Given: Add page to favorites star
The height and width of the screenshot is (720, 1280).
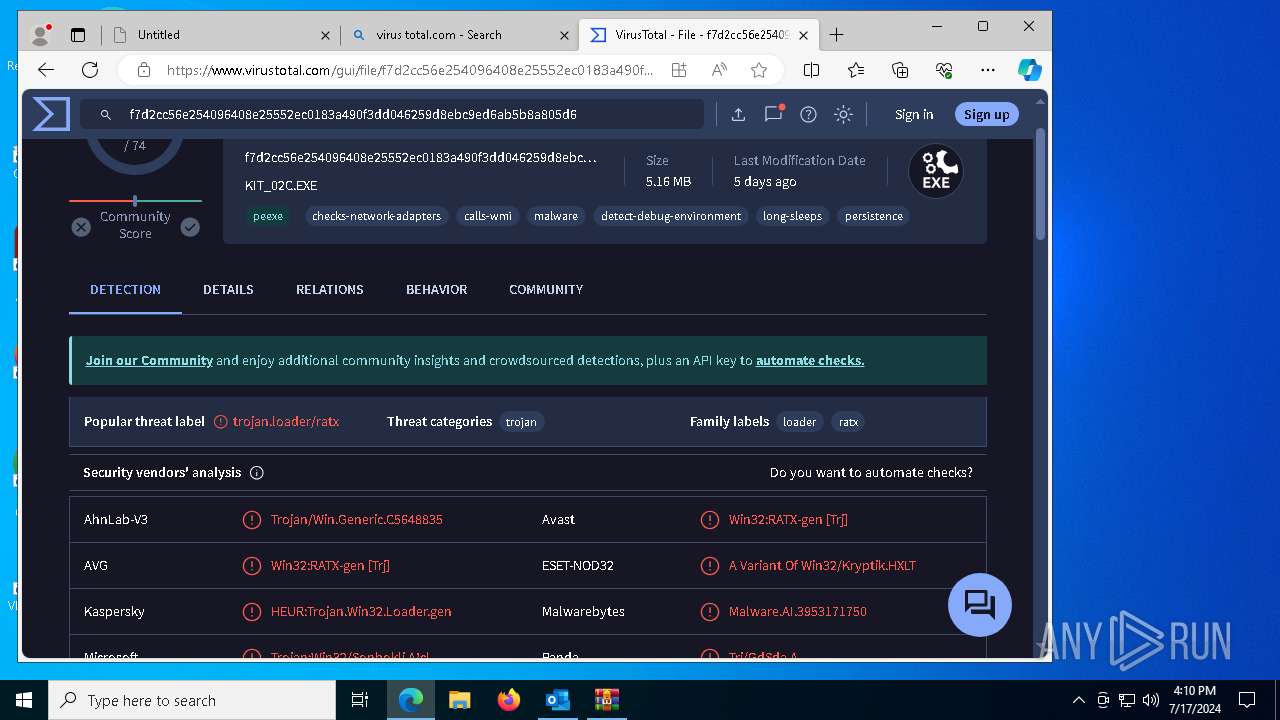Looking at the screenshot, I should [759, 70].
